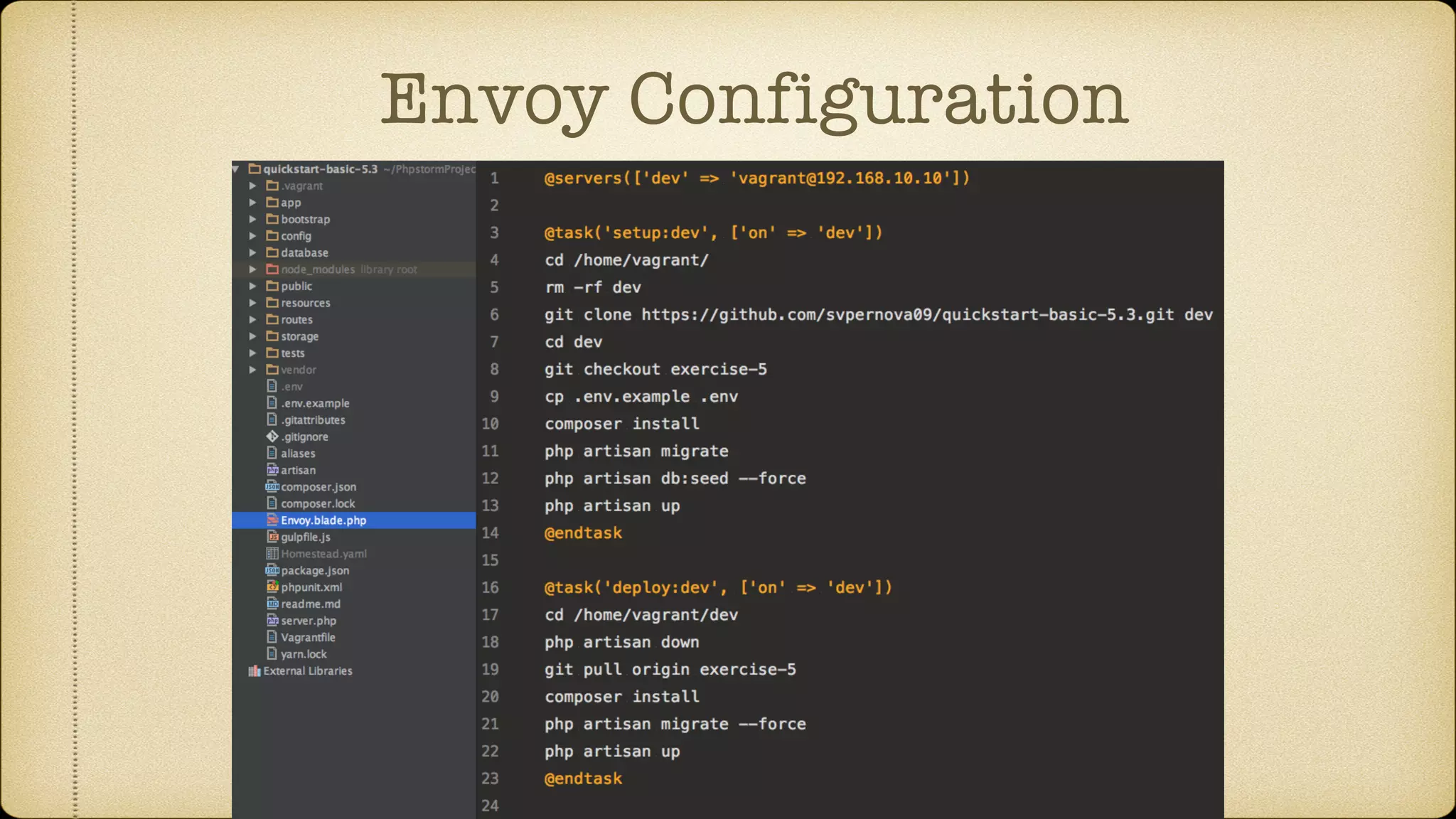Select the .env file name
The height and width of the screenshot is (819, 1456).
[x=291, y=387]
